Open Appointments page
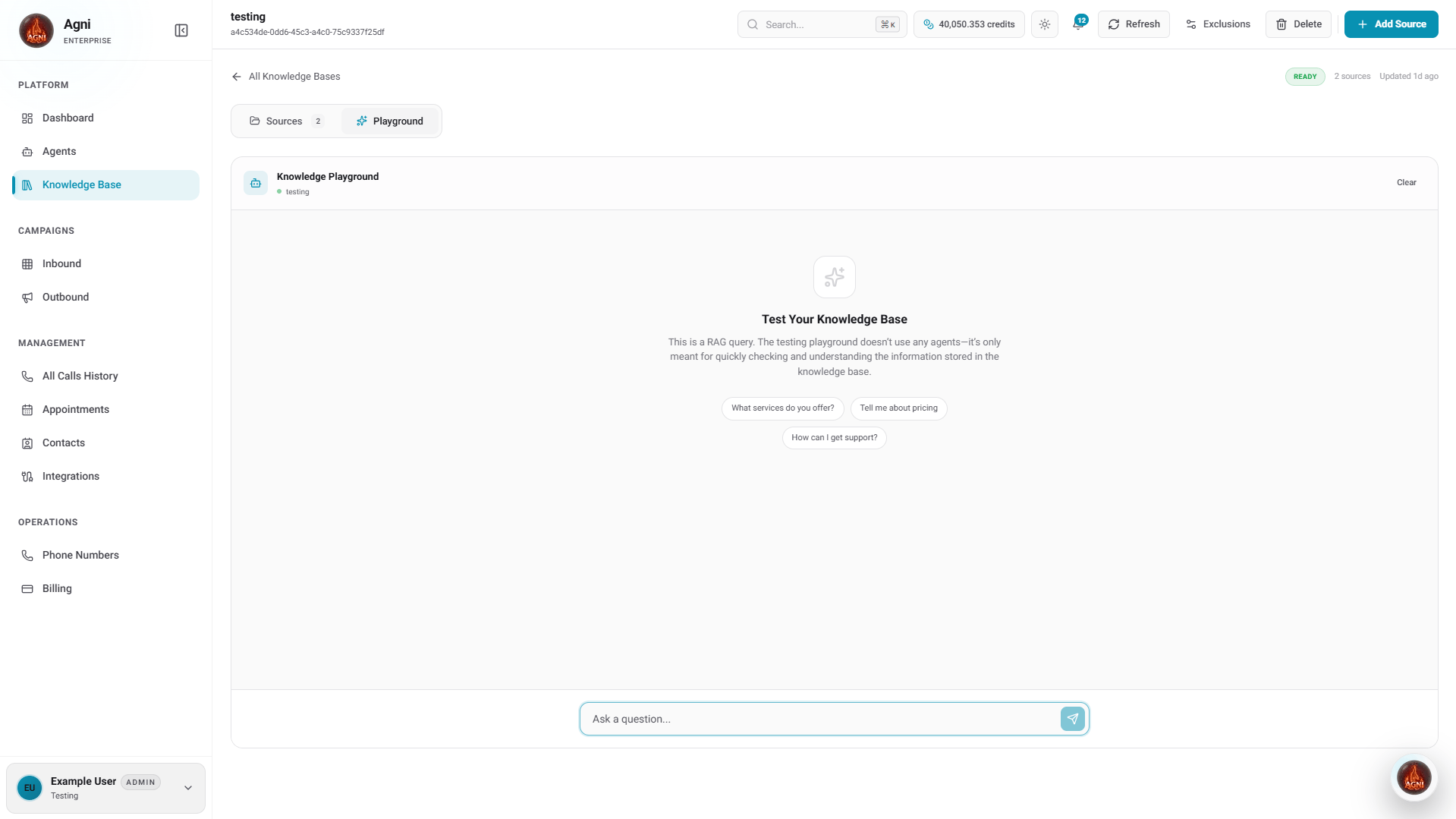This screenshot has height=819, width=1456. tap(105, 409)
